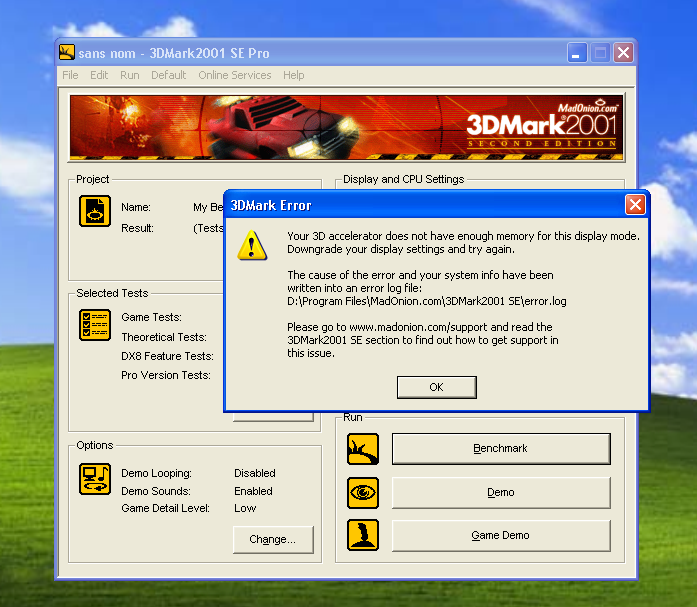Click the 'Low' detail level value
Image resolution: width=697 pixels, height=607 pixels.
pyautogui.click(x=245, y=508)
